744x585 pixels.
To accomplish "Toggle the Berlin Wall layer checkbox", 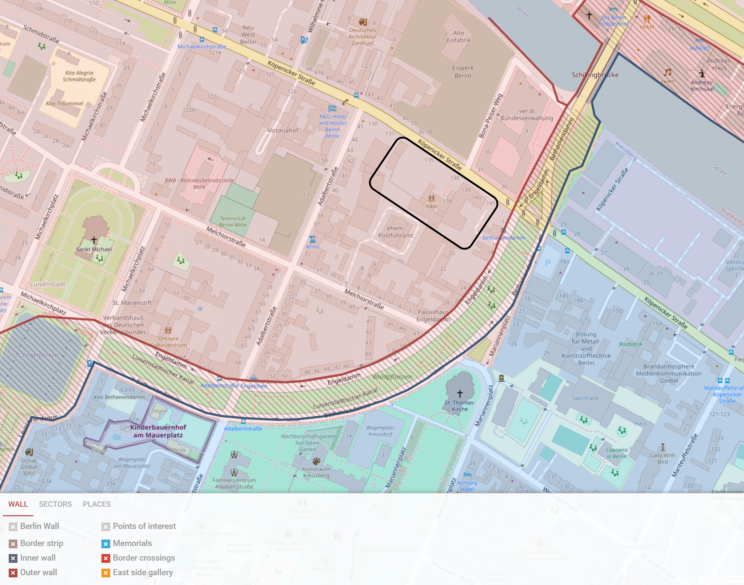I will (13, 526).
